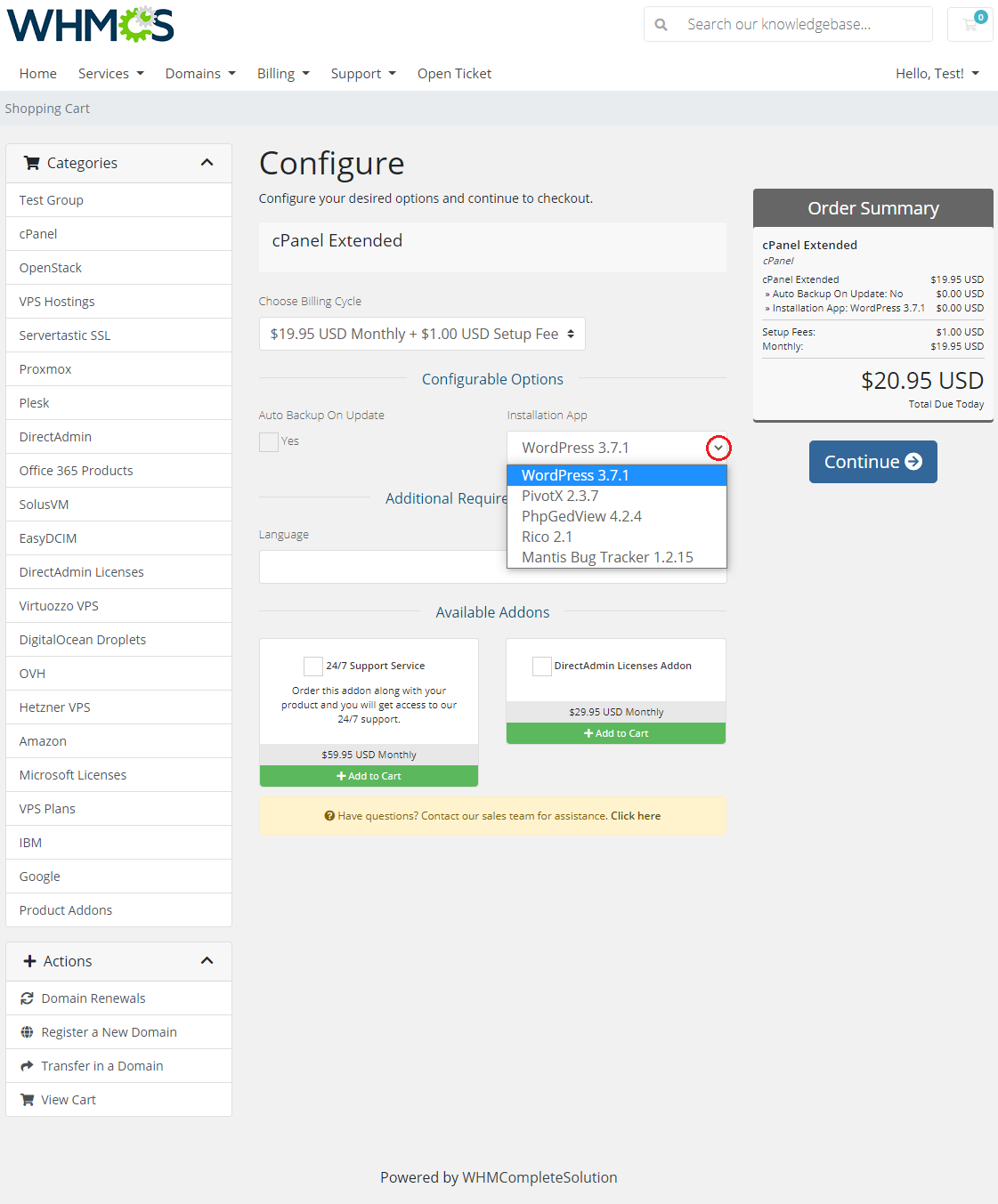Open View Cart action

[118, 1100]
